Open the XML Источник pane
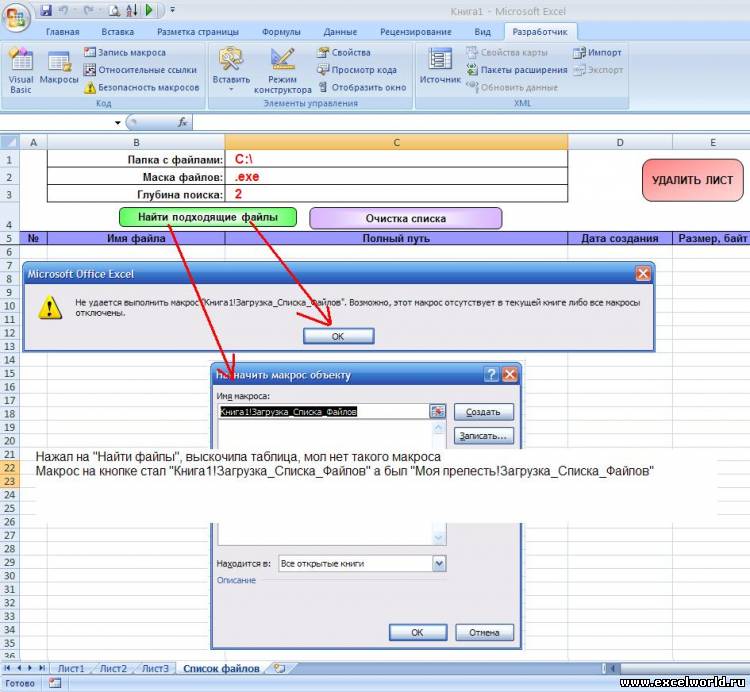The image size is (750, 692). click(x=440, y=66)
